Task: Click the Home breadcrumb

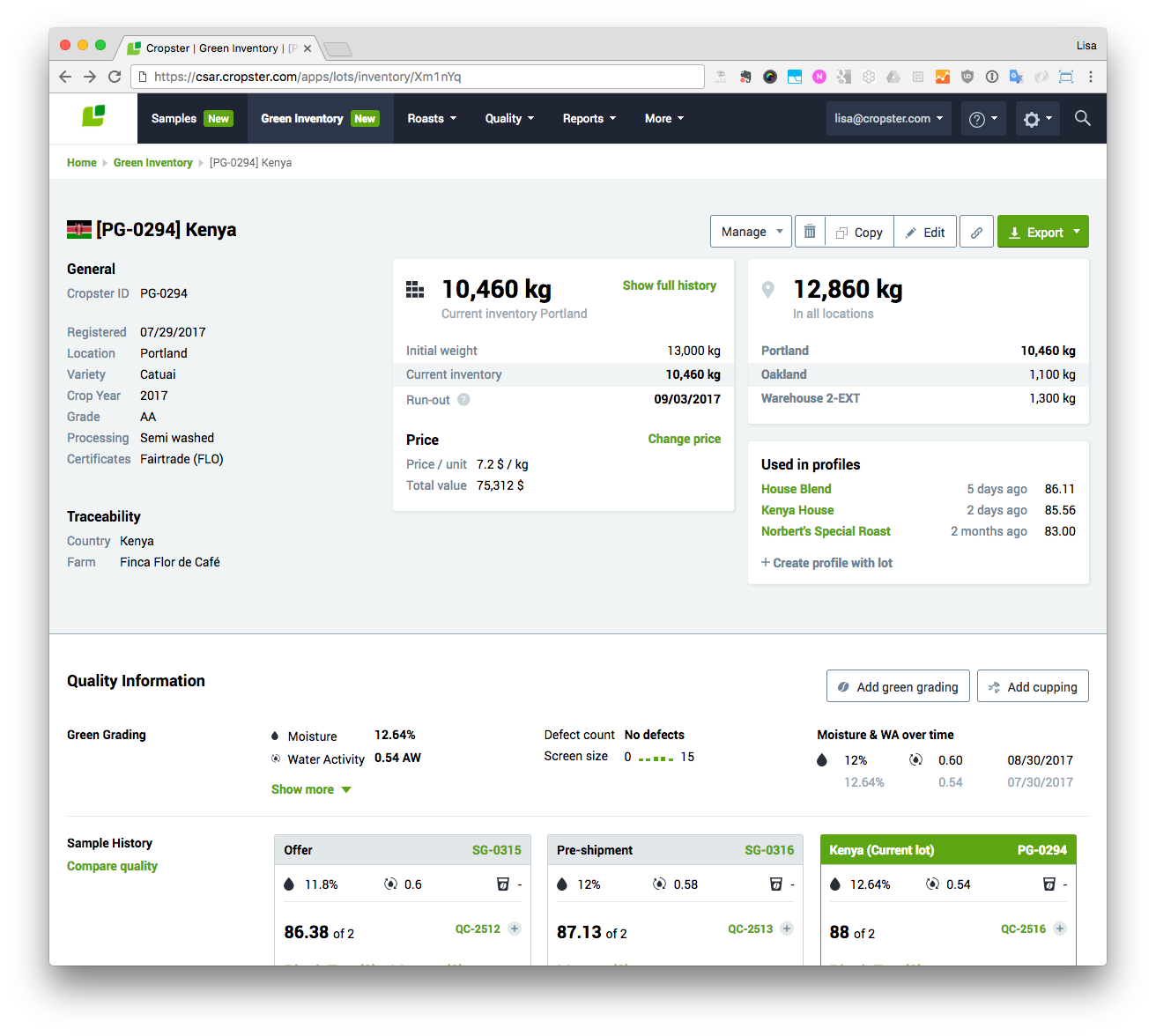Action: (x=82, y=162)
